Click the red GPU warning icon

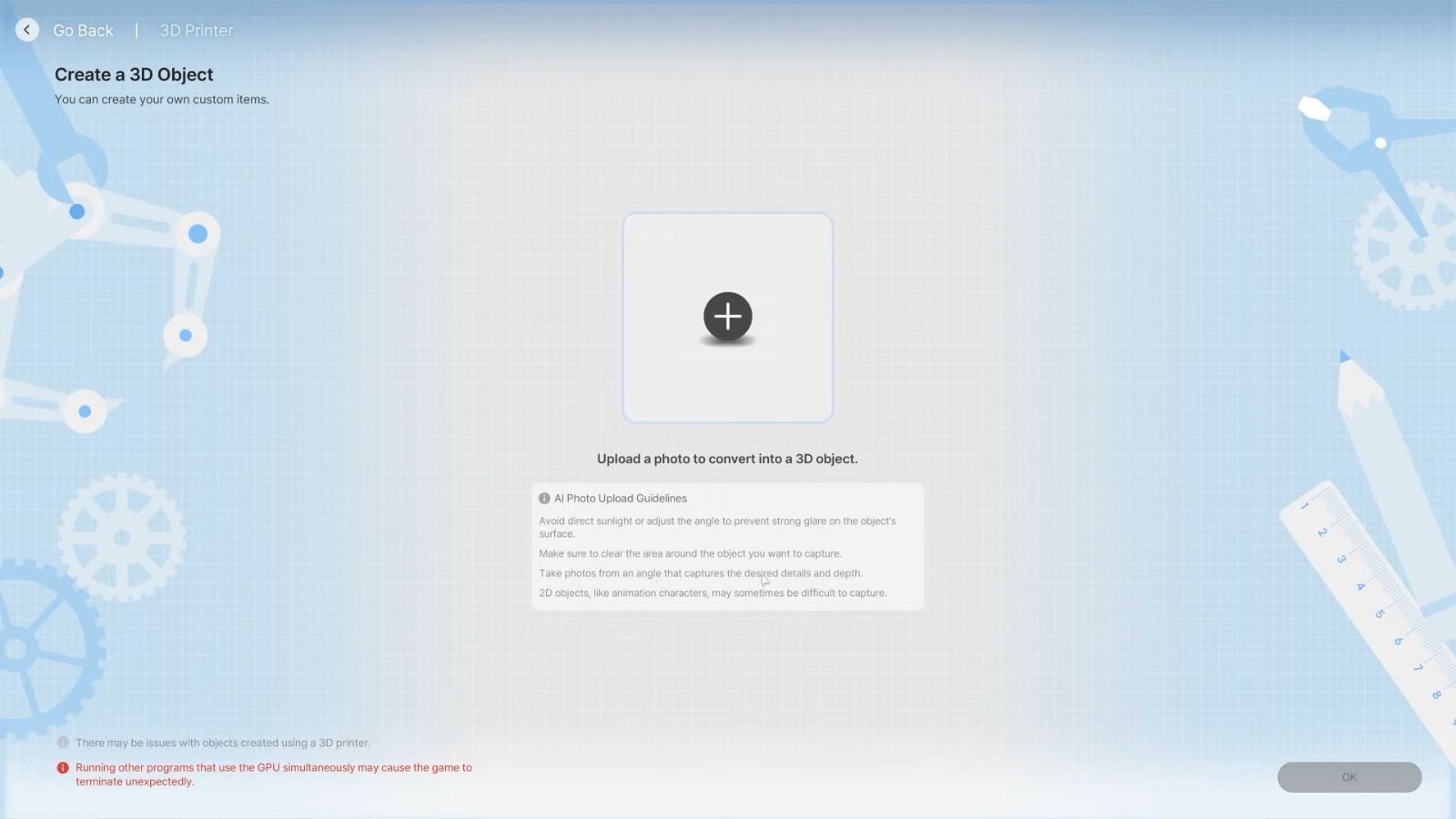click(x=63, y=768)
